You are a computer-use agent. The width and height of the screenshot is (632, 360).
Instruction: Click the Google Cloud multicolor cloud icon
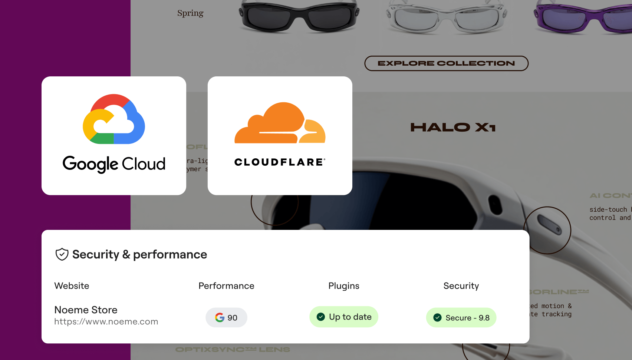tap(114, 119)
